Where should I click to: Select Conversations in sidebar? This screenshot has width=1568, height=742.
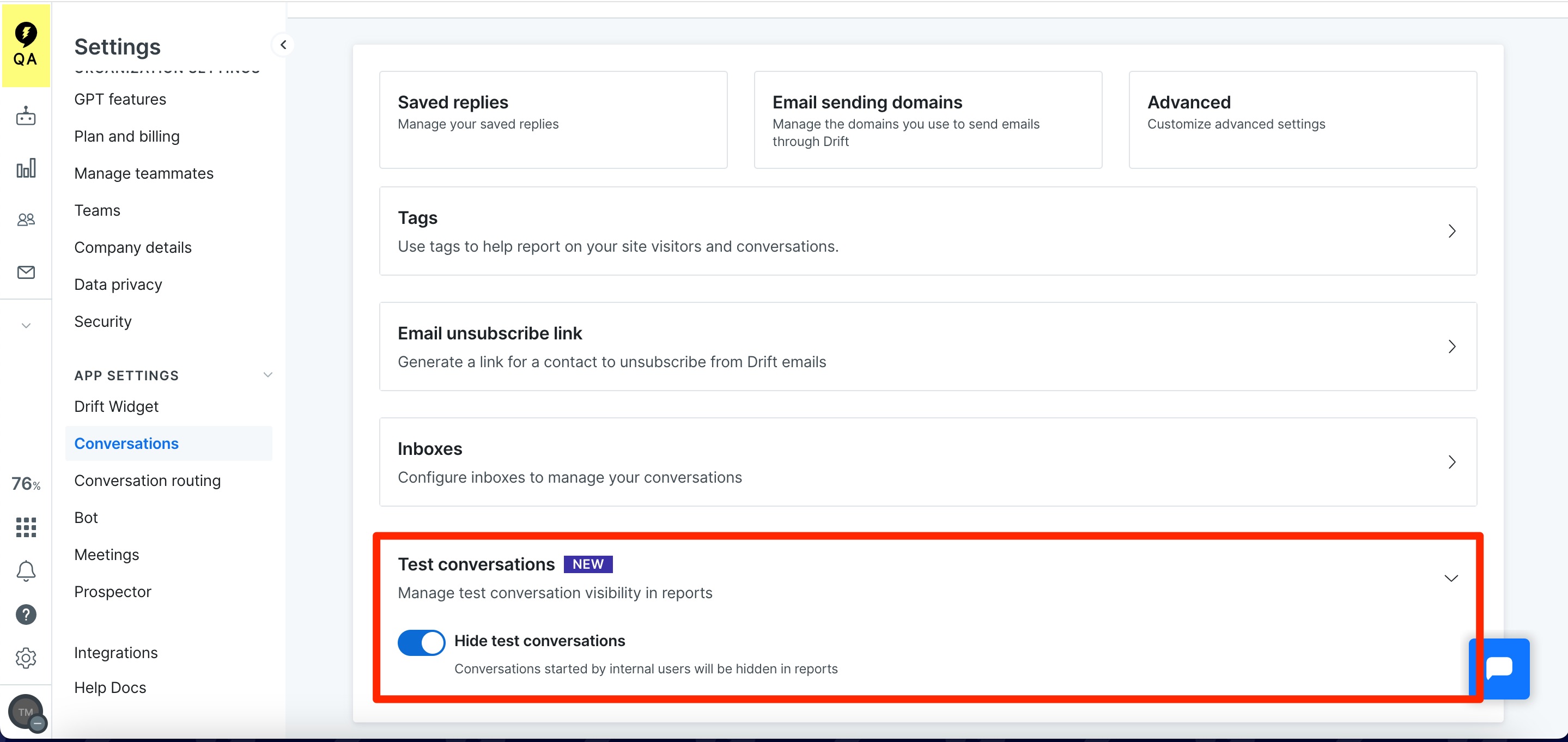pos(168,444)
